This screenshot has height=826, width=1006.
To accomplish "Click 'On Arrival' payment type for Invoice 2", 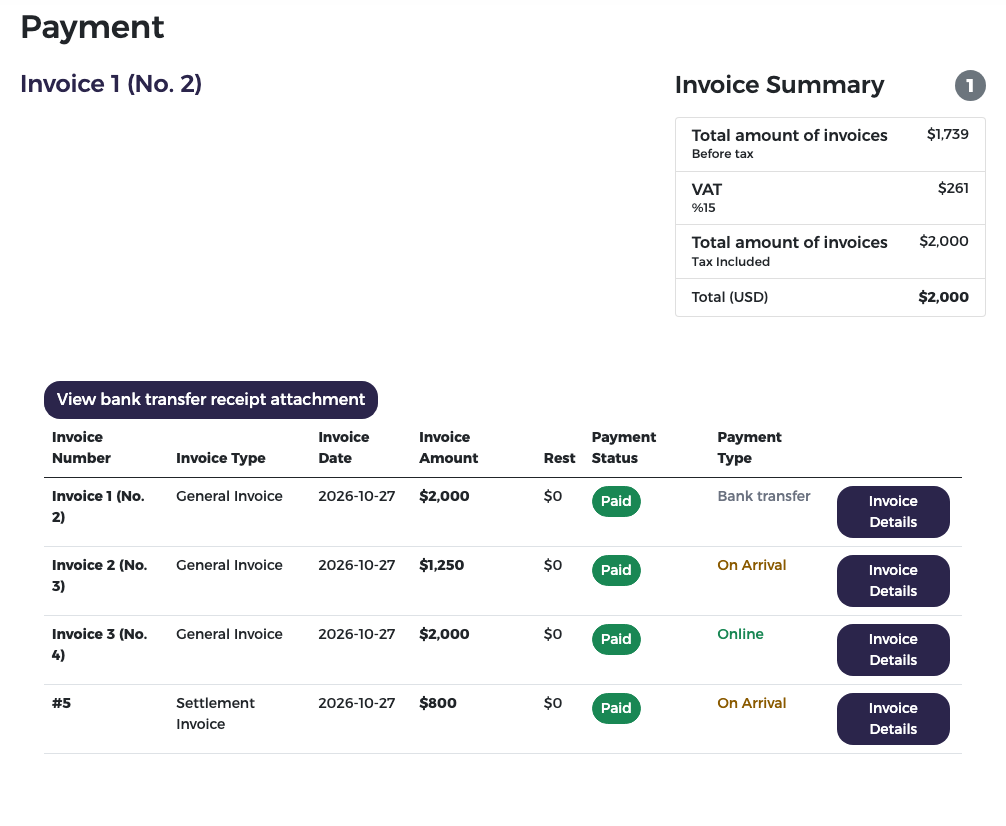I will 751,565.
